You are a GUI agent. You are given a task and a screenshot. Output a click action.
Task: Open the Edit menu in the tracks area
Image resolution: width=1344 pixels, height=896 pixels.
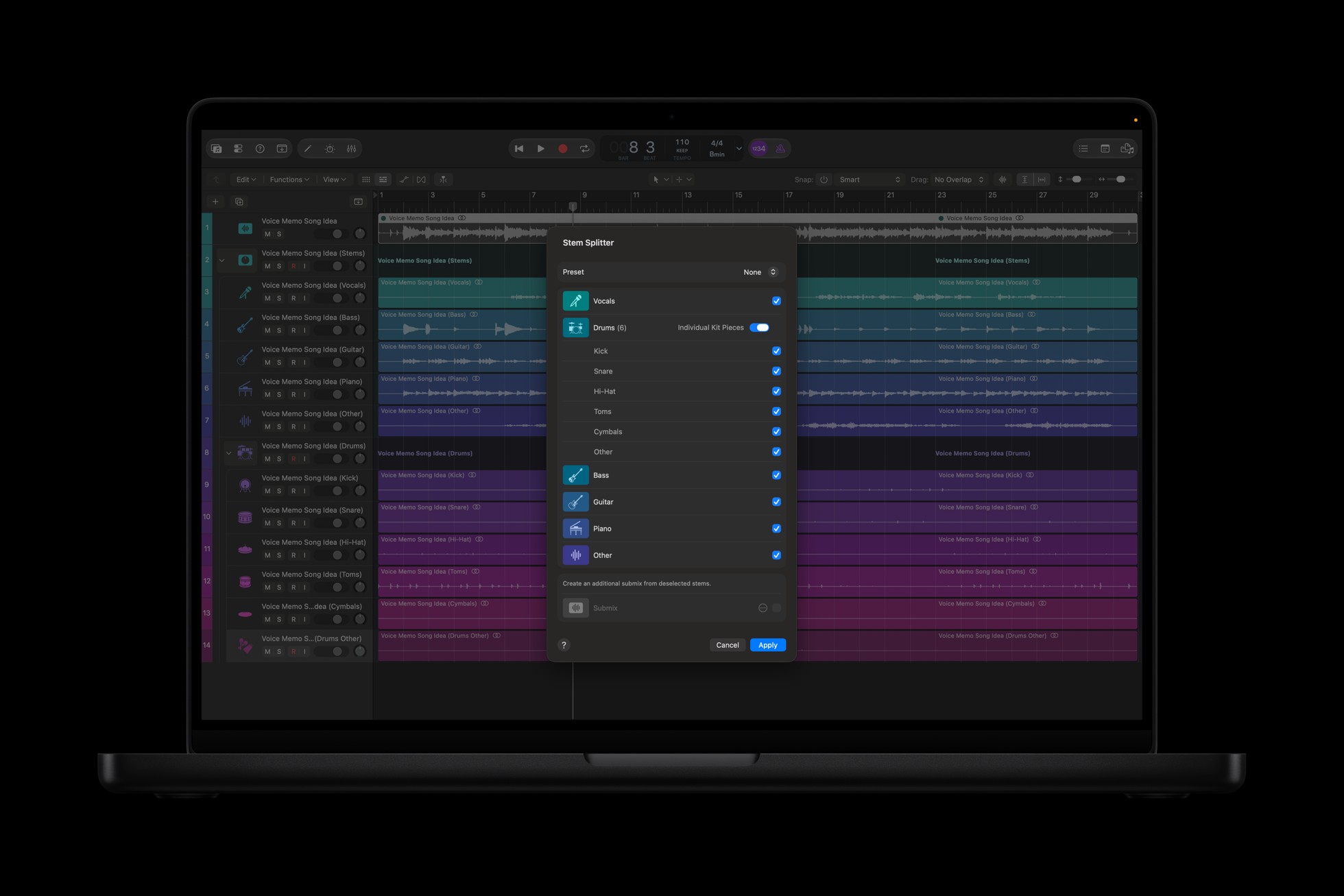pos(246,180)
